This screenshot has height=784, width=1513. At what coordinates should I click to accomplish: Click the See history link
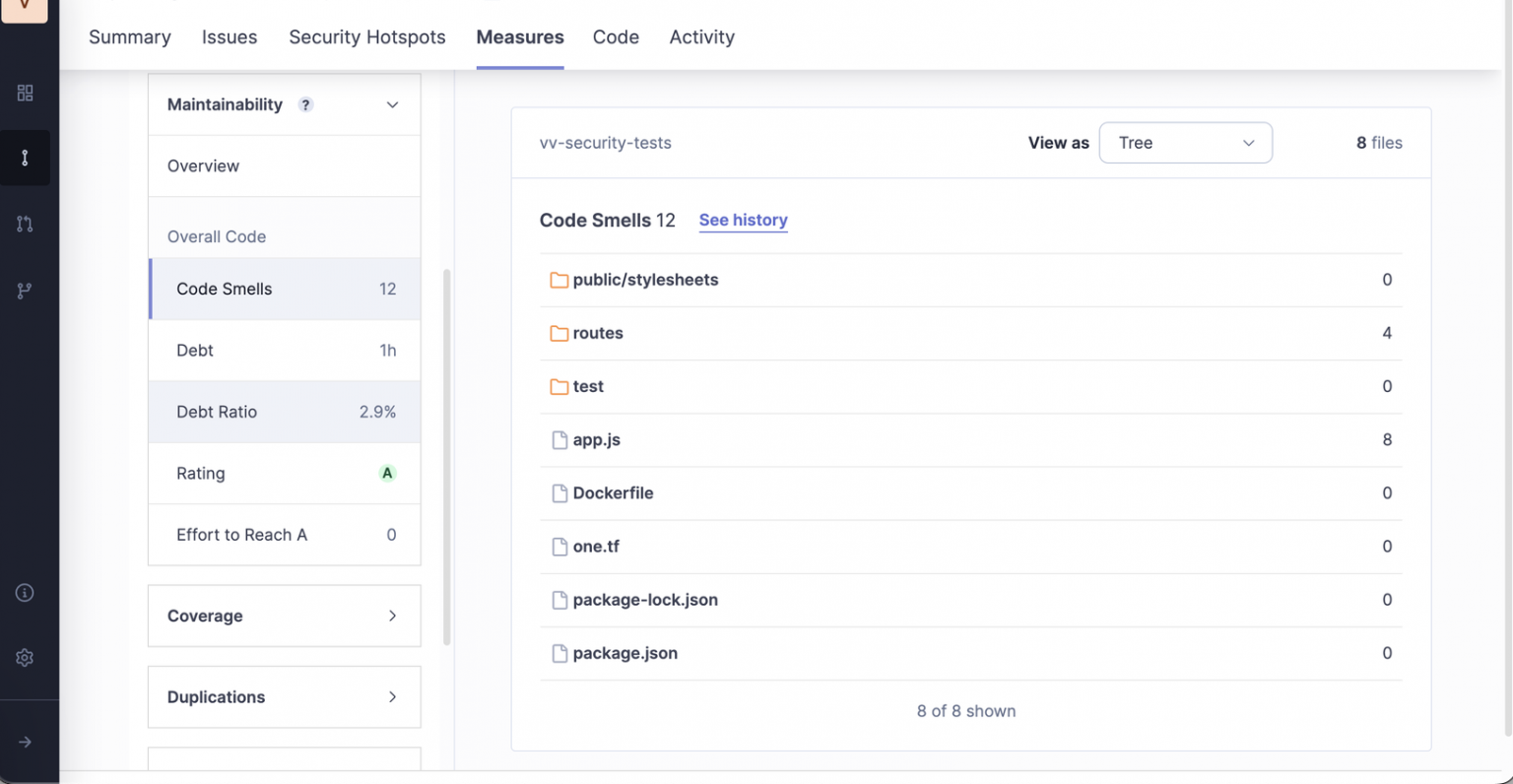click(743, 220)
